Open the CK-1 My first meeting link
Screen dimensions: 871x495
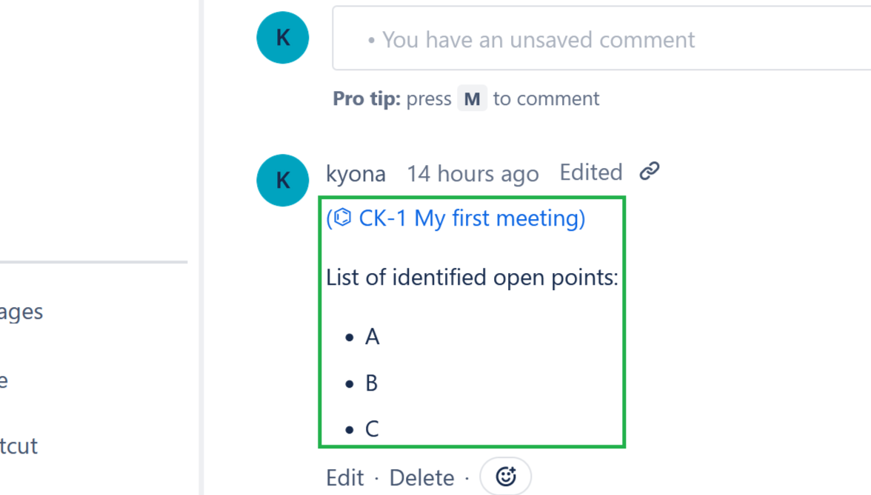(470, 218)
